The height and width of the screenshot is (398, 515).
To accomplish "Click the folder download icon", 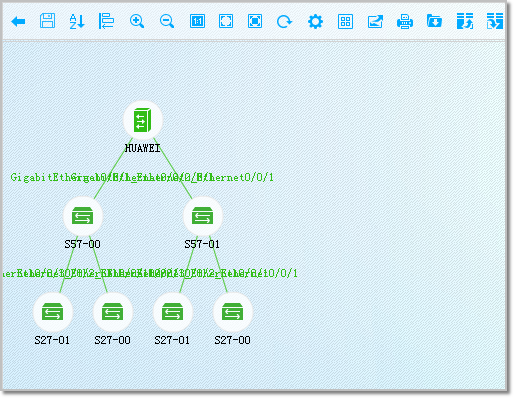I will [x=434, y=21].
